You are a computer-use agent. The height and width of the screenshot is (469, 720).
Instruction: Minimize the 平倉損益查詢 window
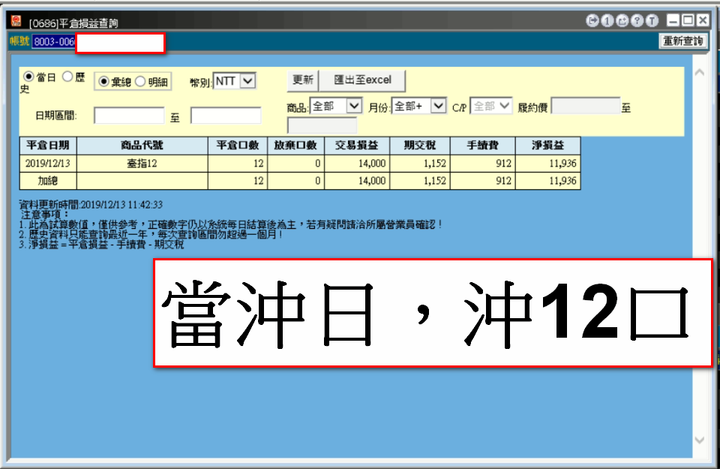coord(673,20)
